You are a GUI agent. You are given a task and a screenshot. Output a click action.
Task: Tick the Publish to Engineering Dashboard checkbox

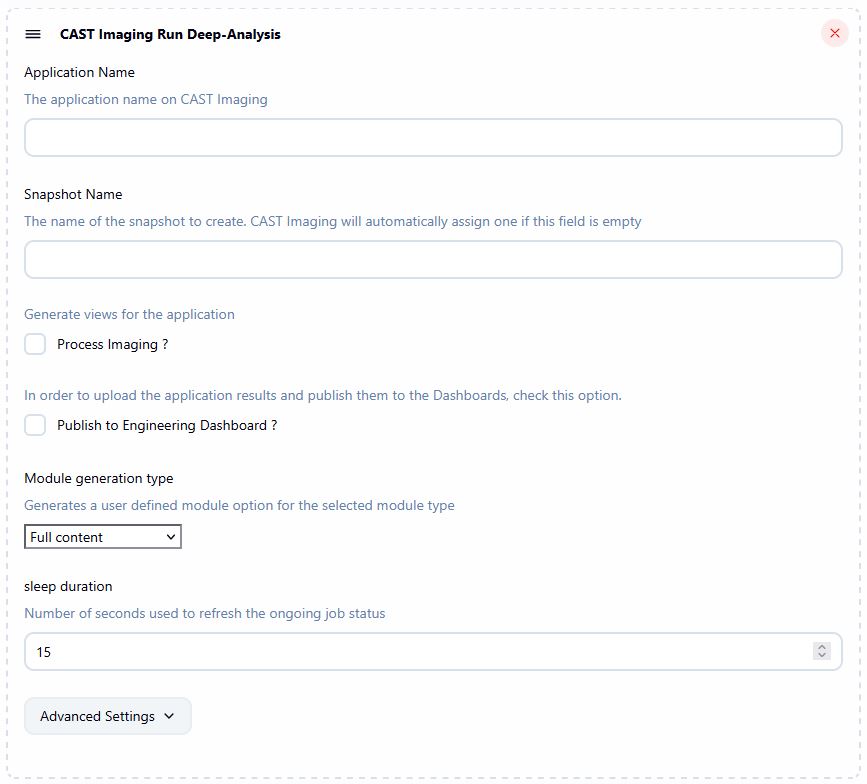tap(35, 425)
